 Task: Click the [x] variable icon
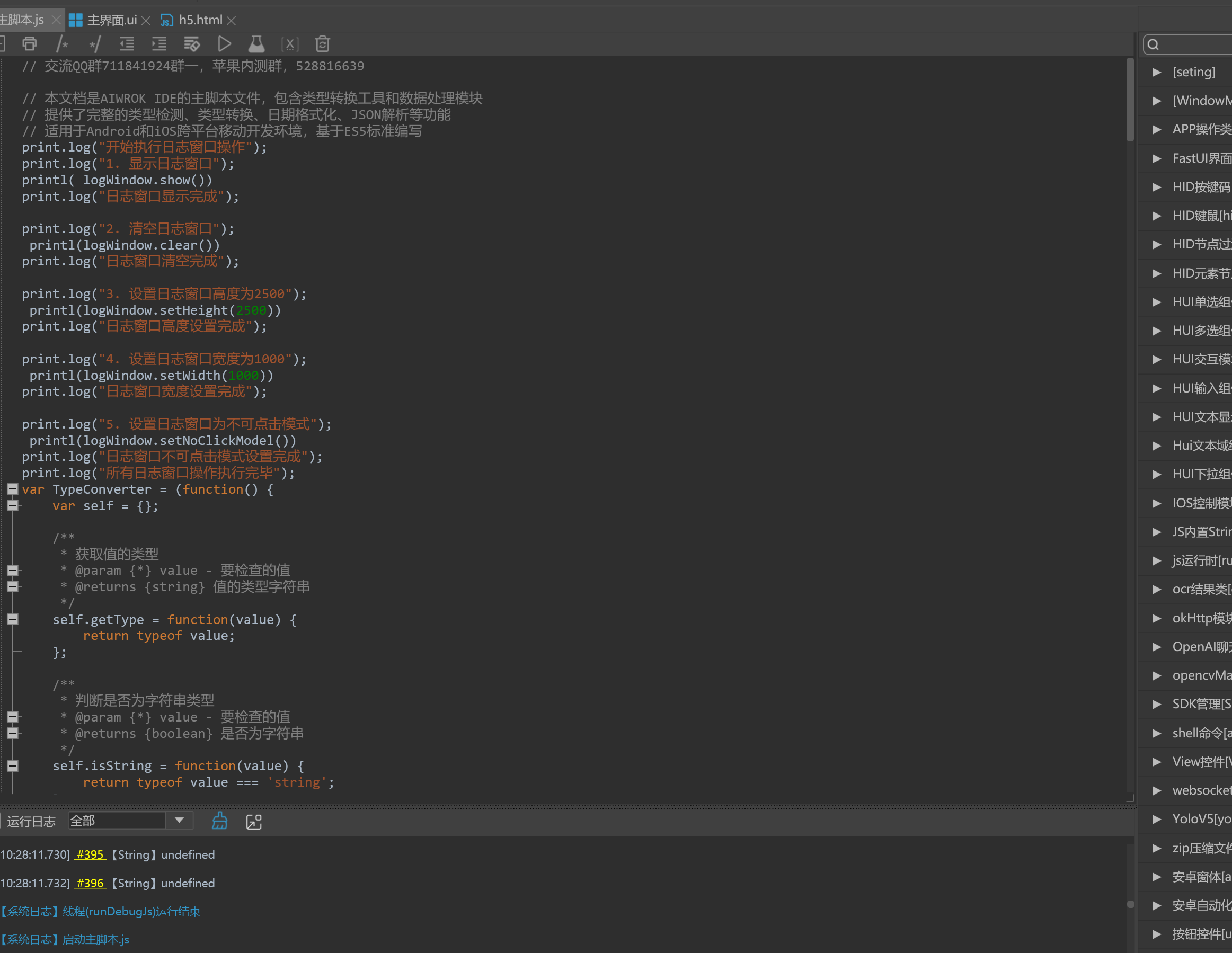coord(289,43)
